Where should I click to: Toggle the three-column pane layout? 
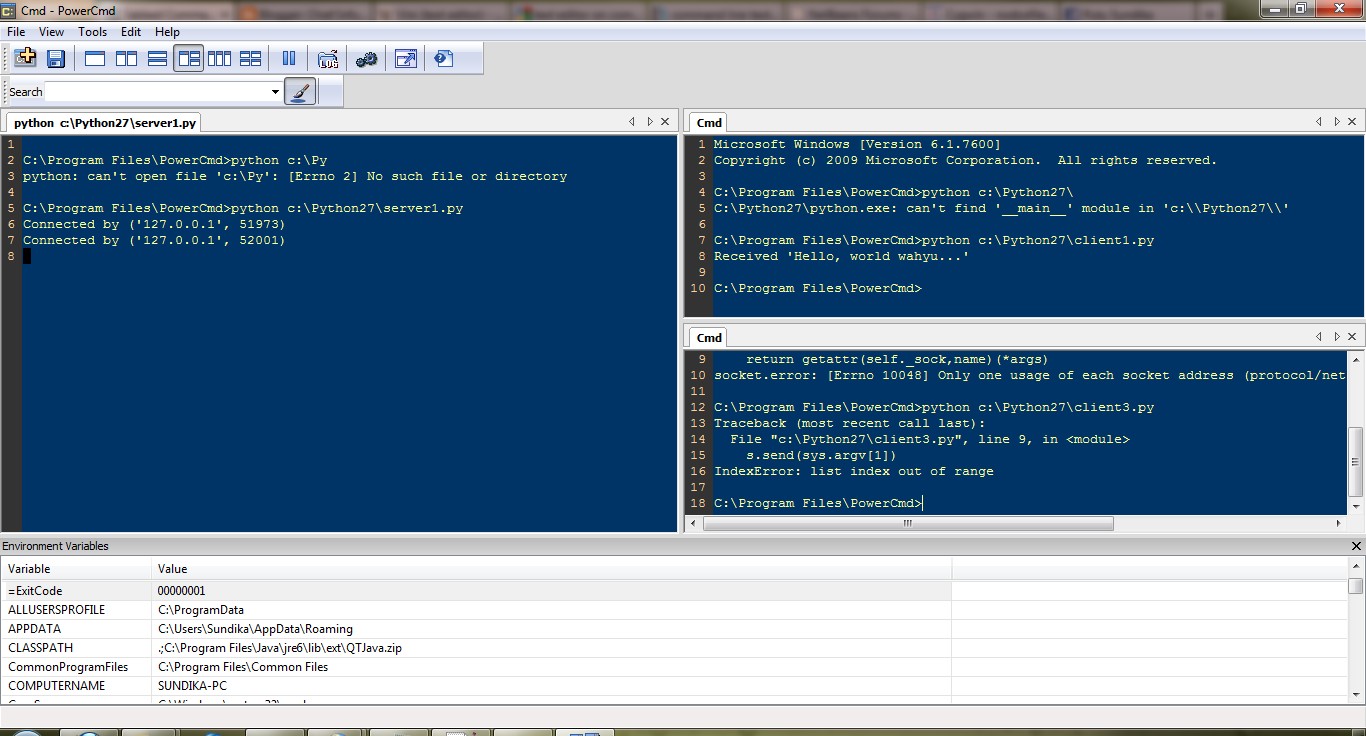[220, 58]
